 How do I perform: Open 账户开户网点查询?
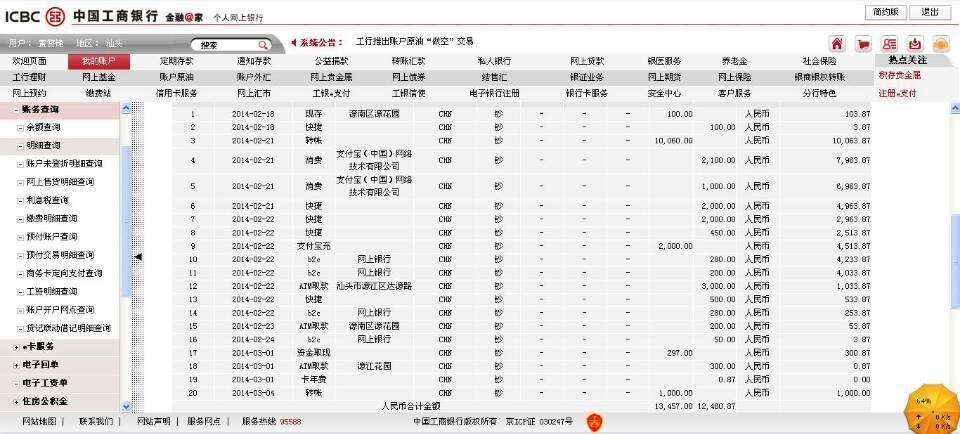pyautogui.click(x=60, y=310)
